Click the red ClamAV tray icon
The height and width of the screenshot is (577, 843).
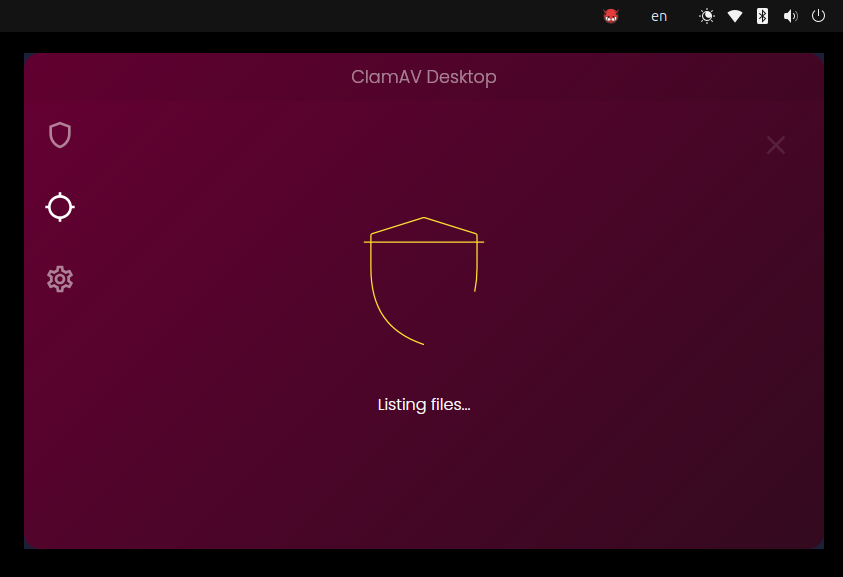click(x=611, y=16)
